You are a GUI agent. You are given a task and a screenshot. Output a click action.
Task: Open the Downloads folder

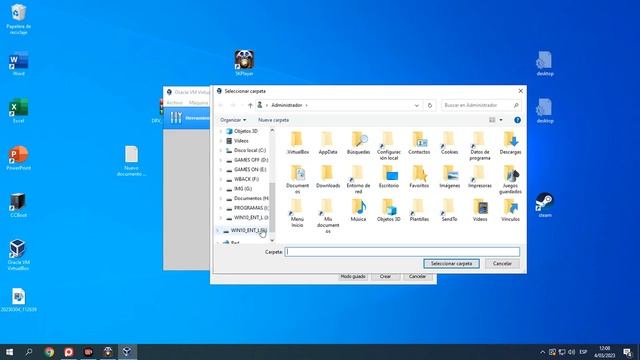point(328,176)
